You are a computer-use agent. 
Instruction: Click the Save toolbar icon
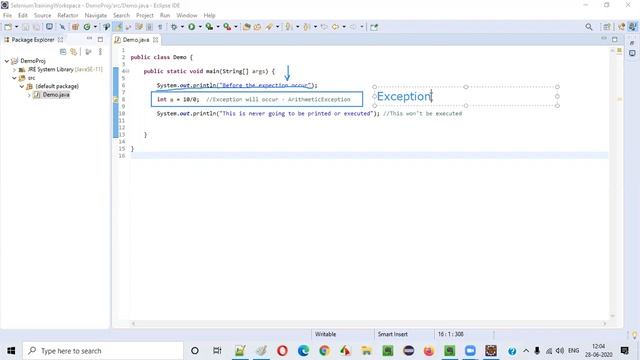pos(26,27)
